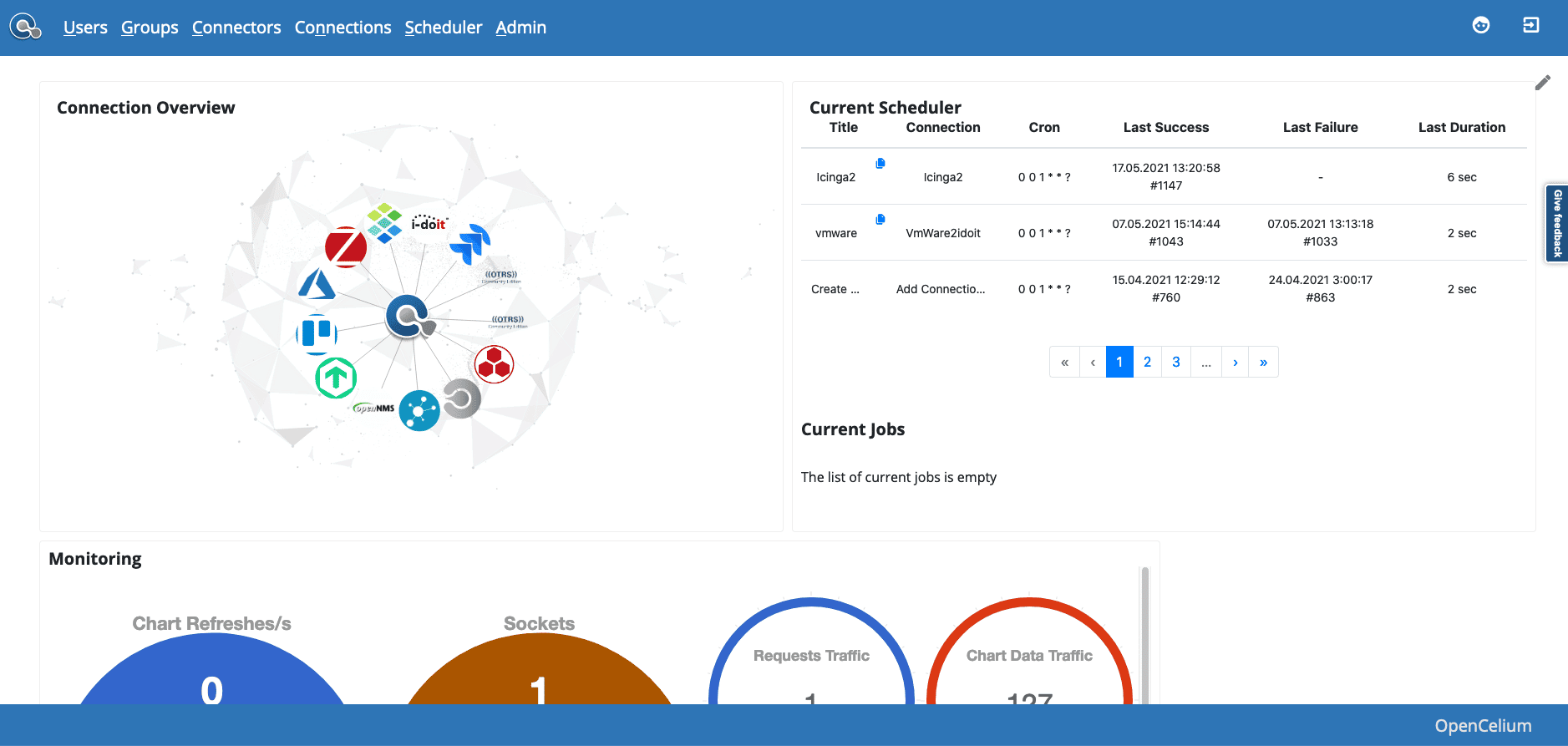Viewport: 1568px width, 746px height.
Task: Click the Monitoring panel vertical scrollbar
Action: (x=1144, y=635)
